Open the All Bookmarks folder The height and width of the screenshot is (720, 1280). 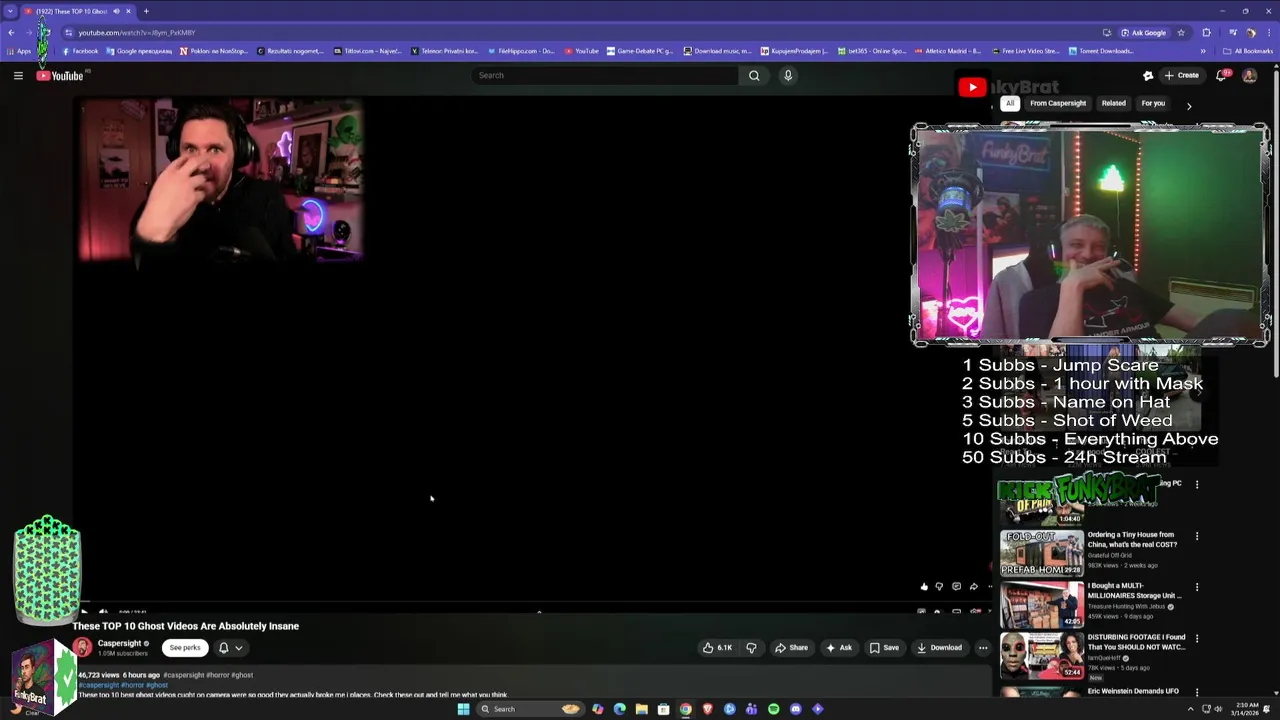coord(1248,51)
